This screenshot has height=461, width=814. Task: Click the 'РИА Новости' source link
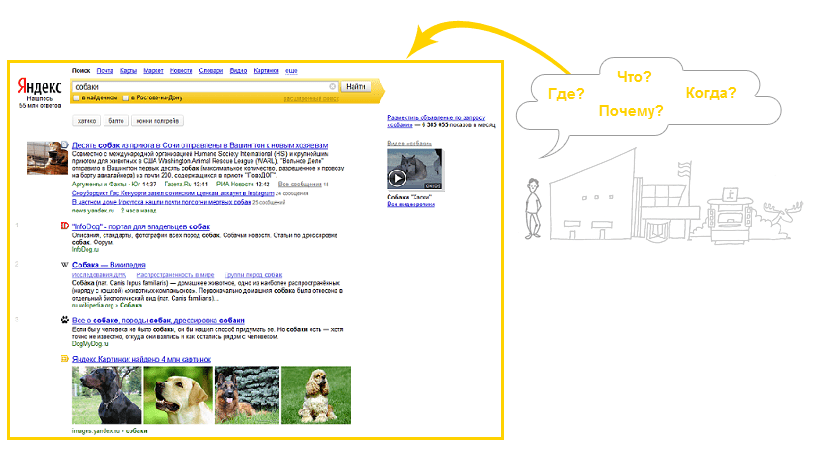click(x=236, y=184)
